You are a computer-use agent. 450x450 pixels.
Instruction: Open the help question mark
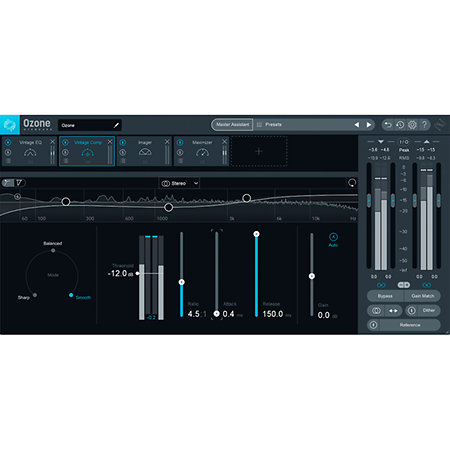point(424,125)
